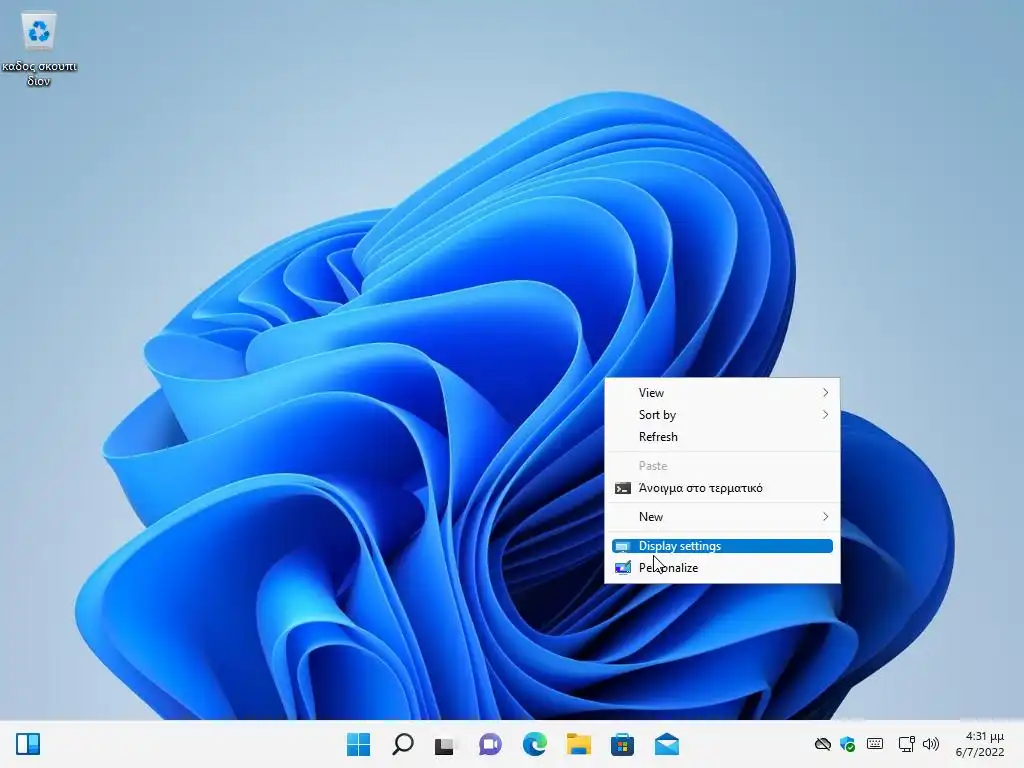Launch Teams Chat from taskbar

click(490, 744)
